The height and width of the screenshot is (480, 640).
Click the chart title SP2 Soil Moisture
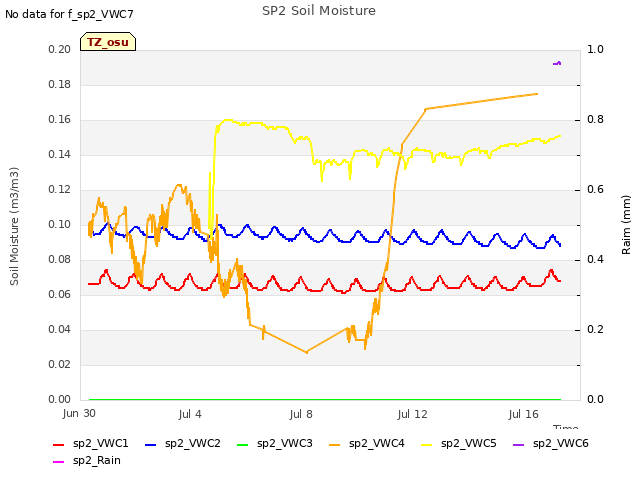pos(319,11)
